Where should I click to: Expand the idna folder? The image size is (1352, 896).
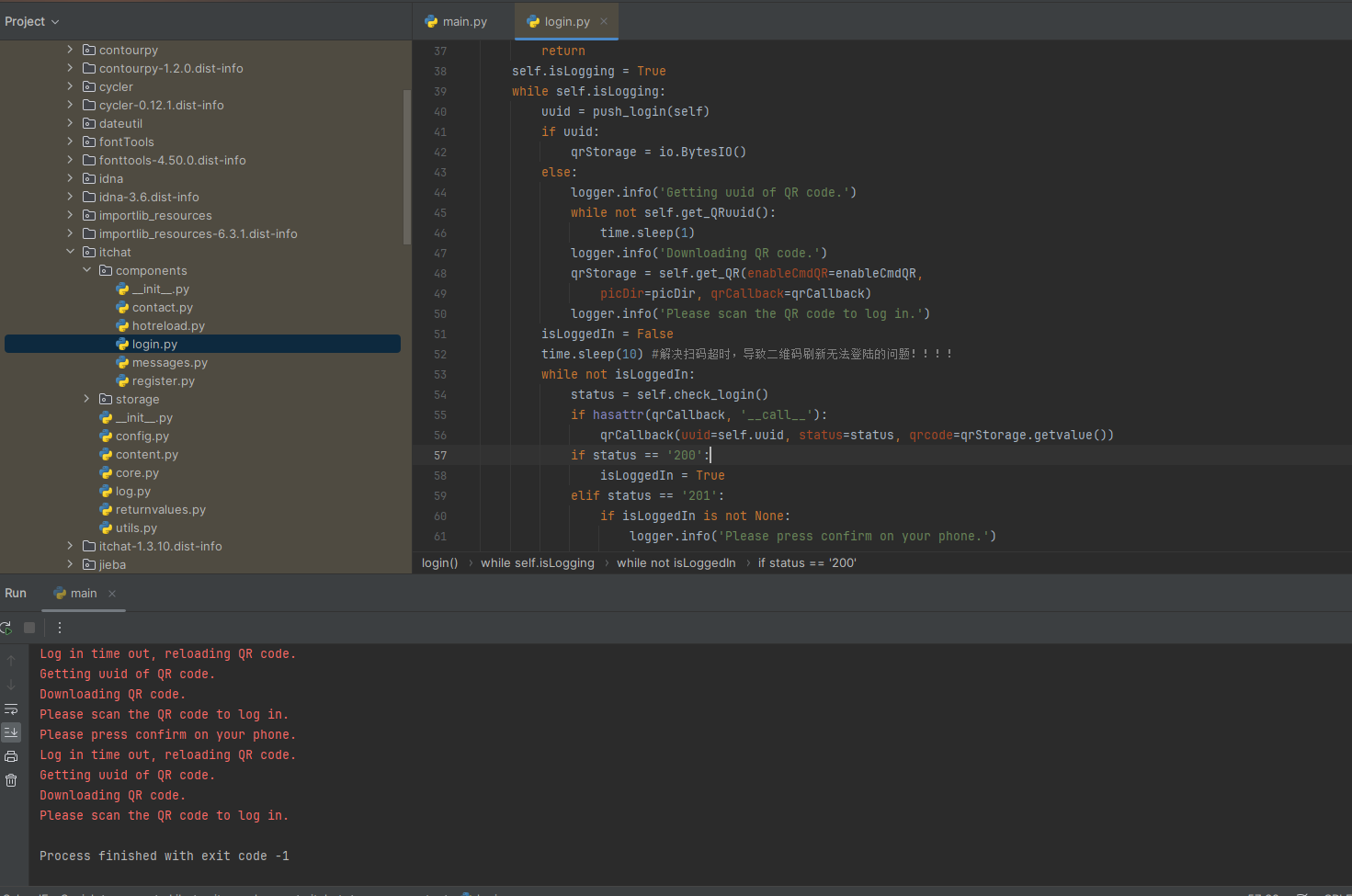pyautogui.click(x=70, y=178)
